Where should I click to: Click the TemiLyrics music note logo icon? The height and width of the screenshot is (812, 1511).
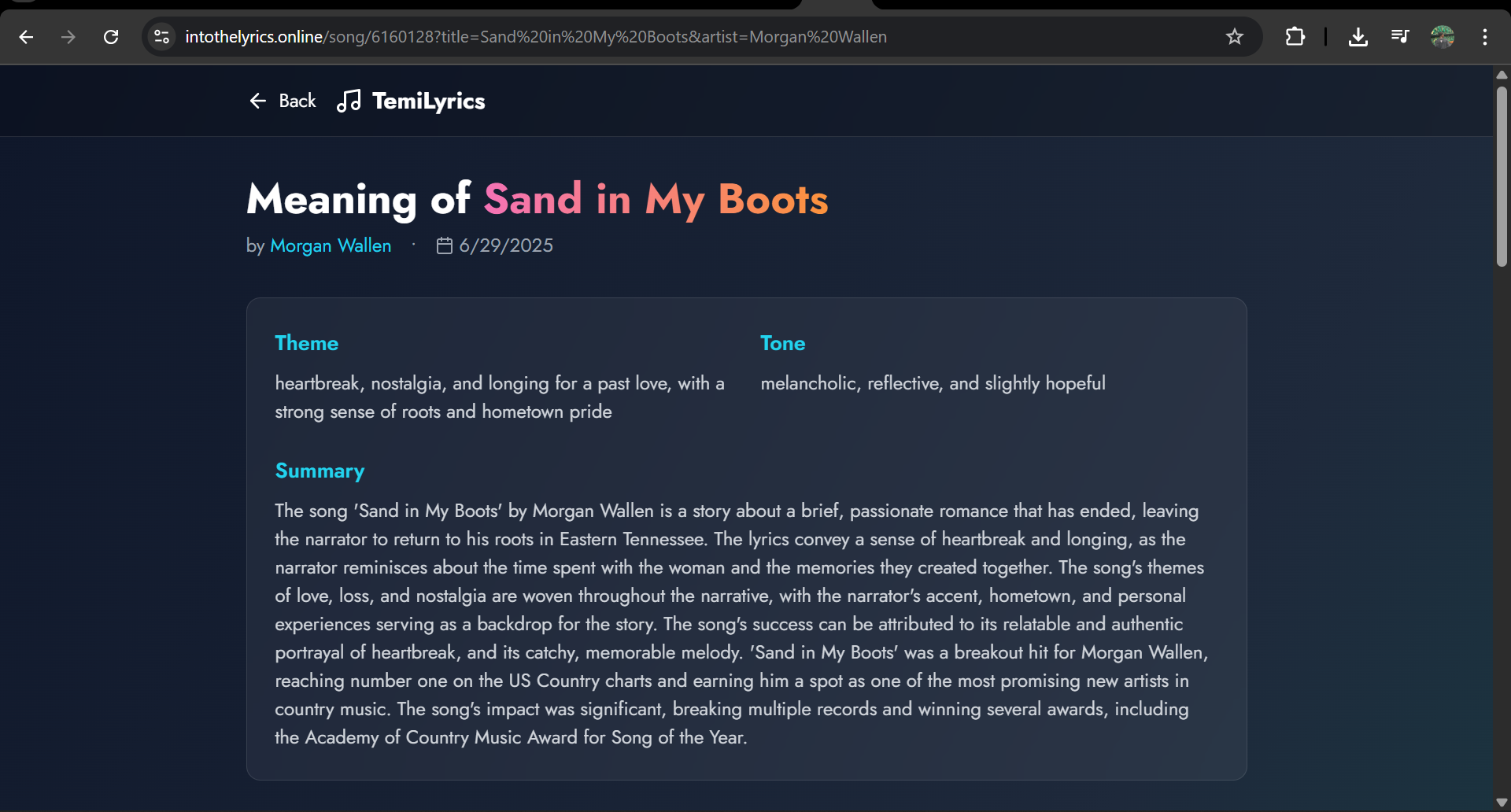pos(349,101)
